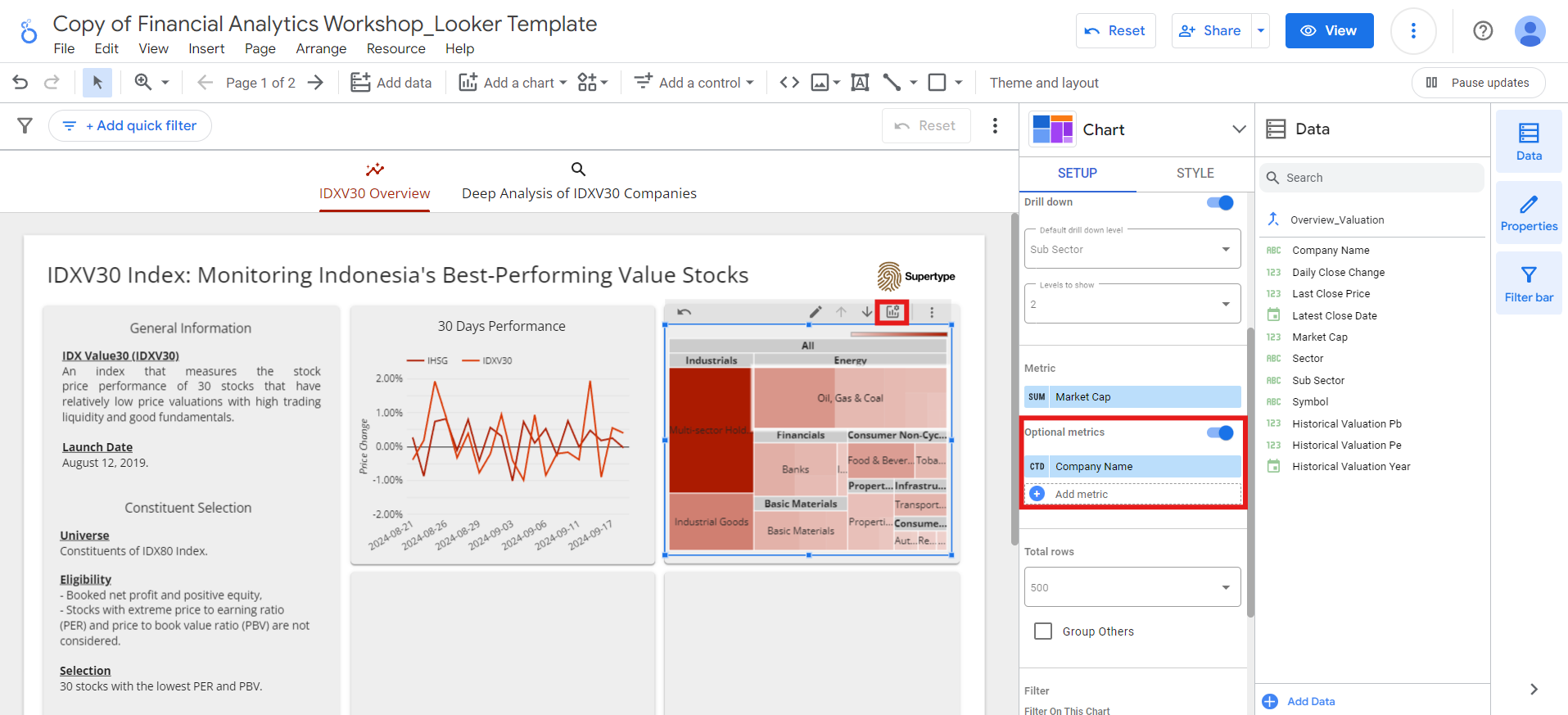
Task: Open the Levels to show dropdown
Action: point(1132,304)
